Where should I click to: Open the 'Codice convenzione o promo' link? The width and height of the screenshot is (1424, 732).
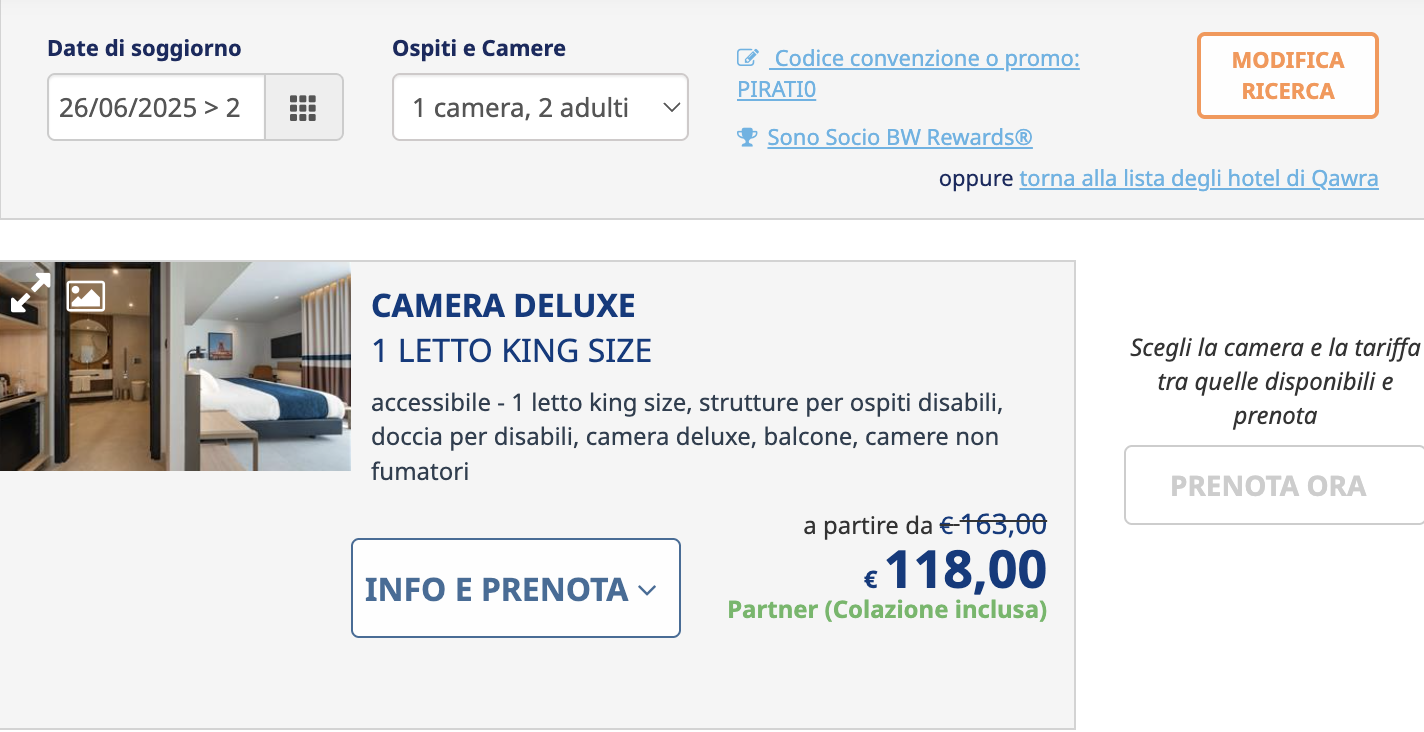pos(927,58)
